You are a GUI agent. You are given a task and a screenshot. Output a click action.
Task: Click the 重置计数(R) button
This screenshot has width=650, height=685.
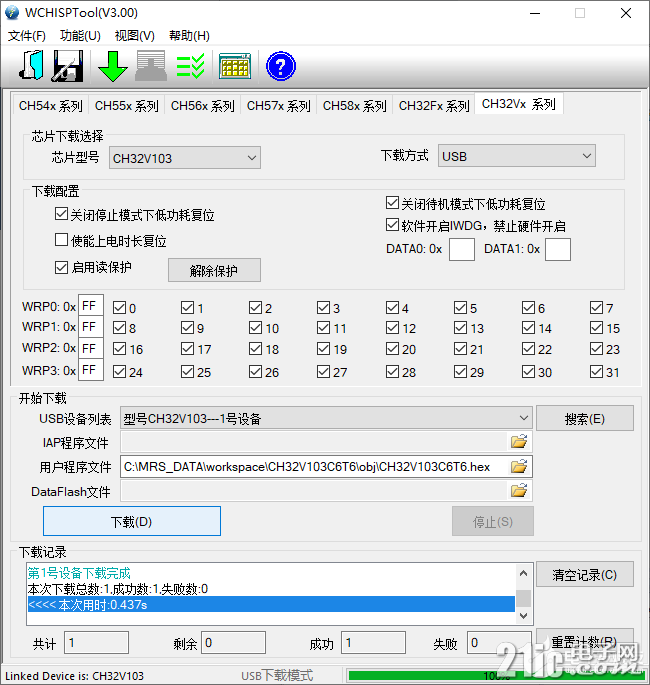[x=584, y=641]
